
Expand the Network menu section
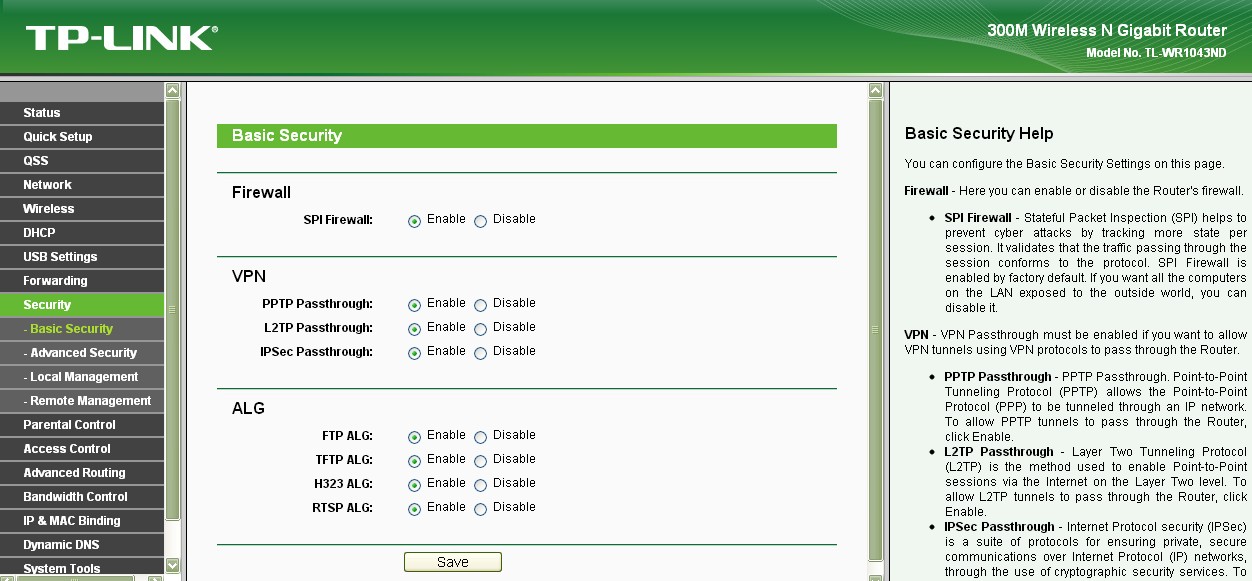47,185
